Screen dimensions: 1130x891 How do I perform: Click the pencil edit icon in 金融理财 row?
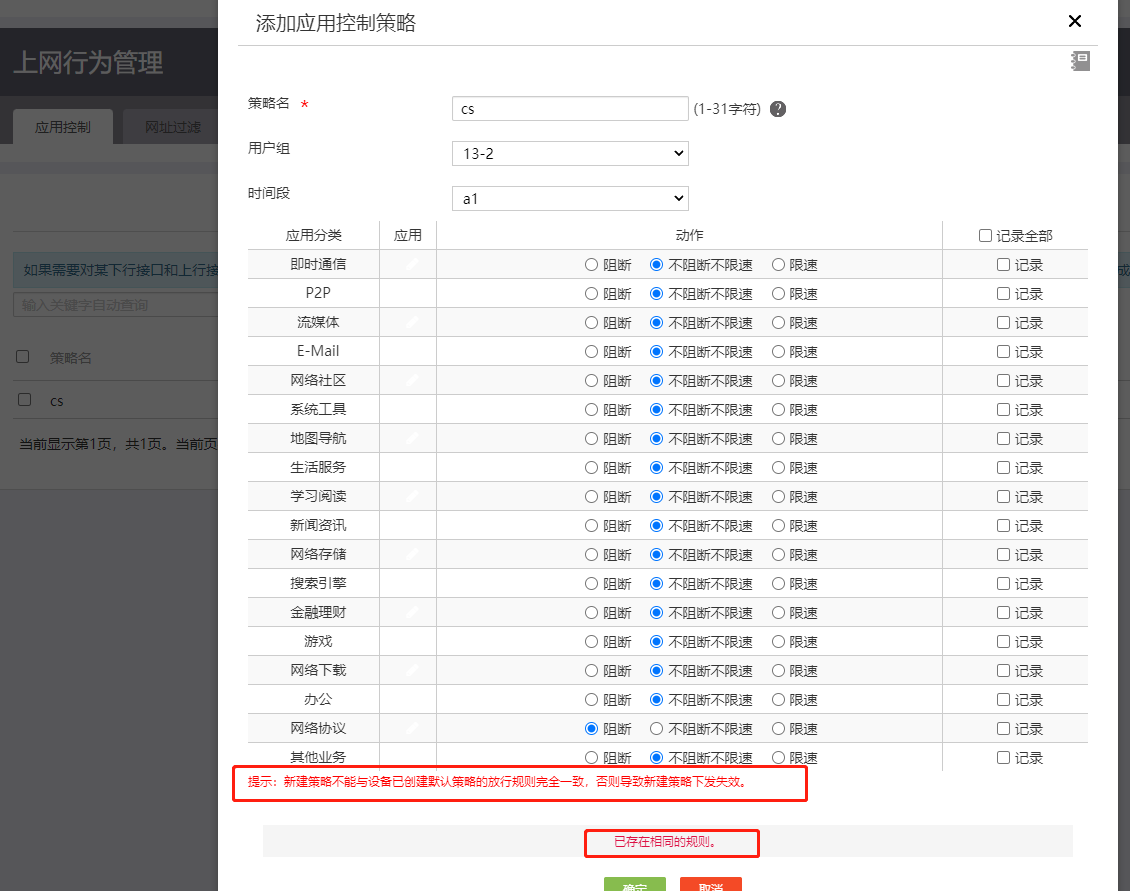[x=411, y=612]
